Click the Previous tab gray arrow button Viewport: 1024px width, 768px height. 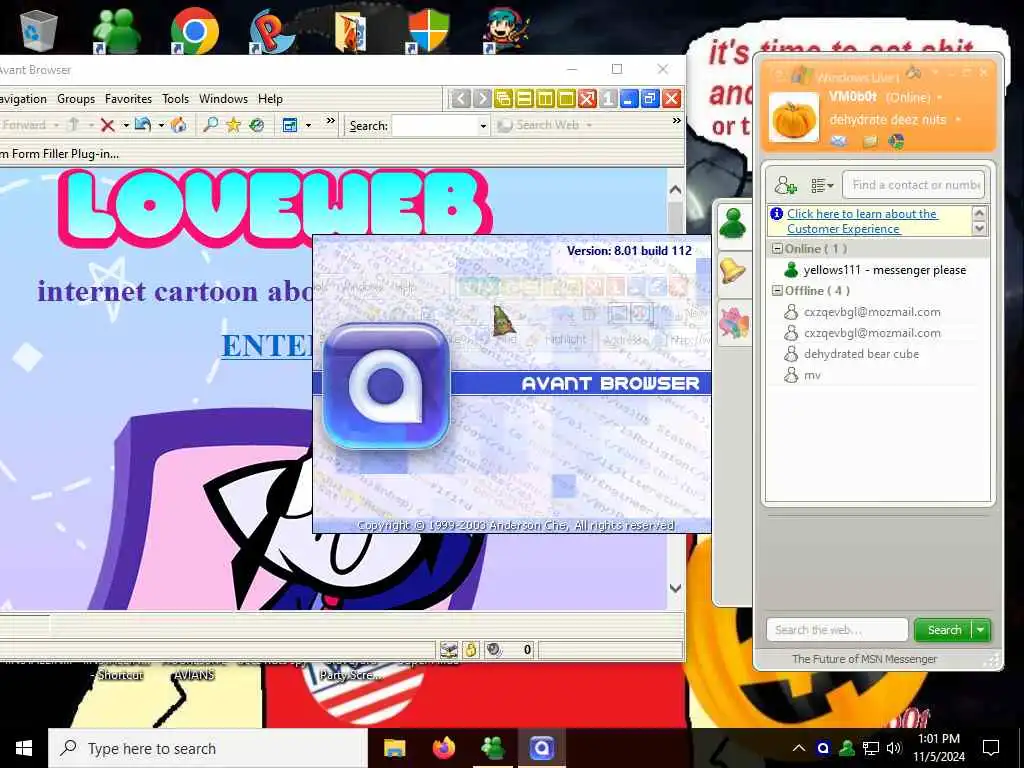[460, 99]
